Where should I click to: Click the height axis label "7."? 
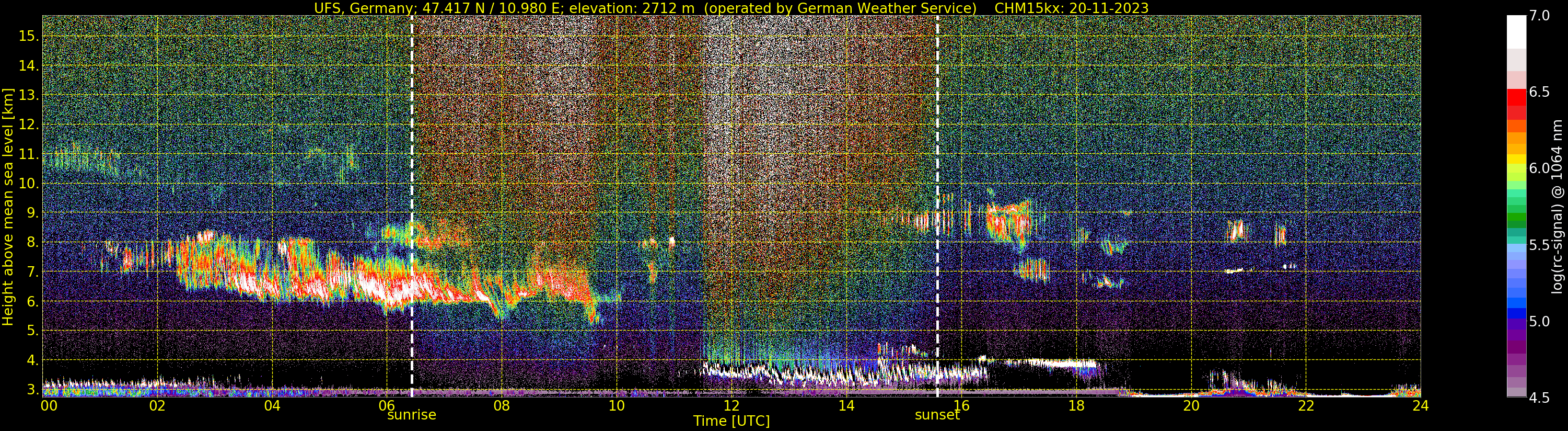(x=32, y=272)
